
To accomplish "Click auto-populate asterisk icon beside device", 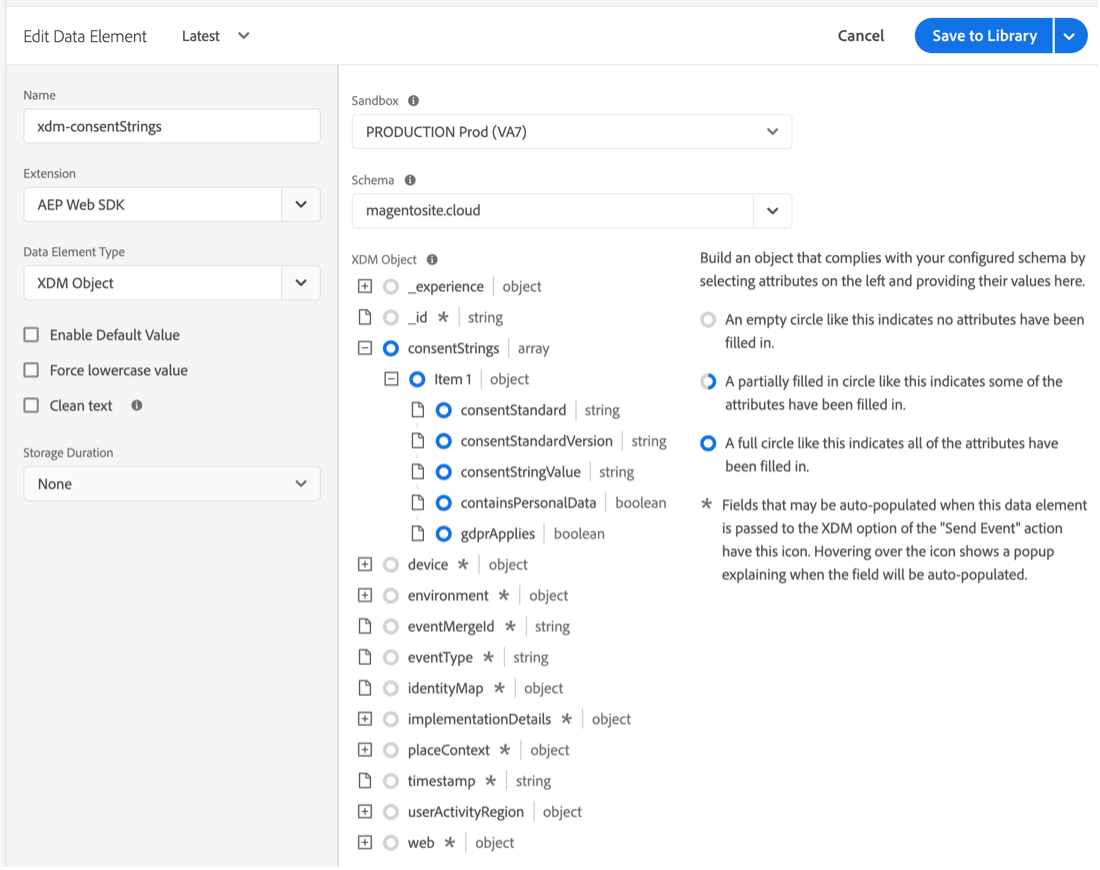I will [x=463, y=565].
